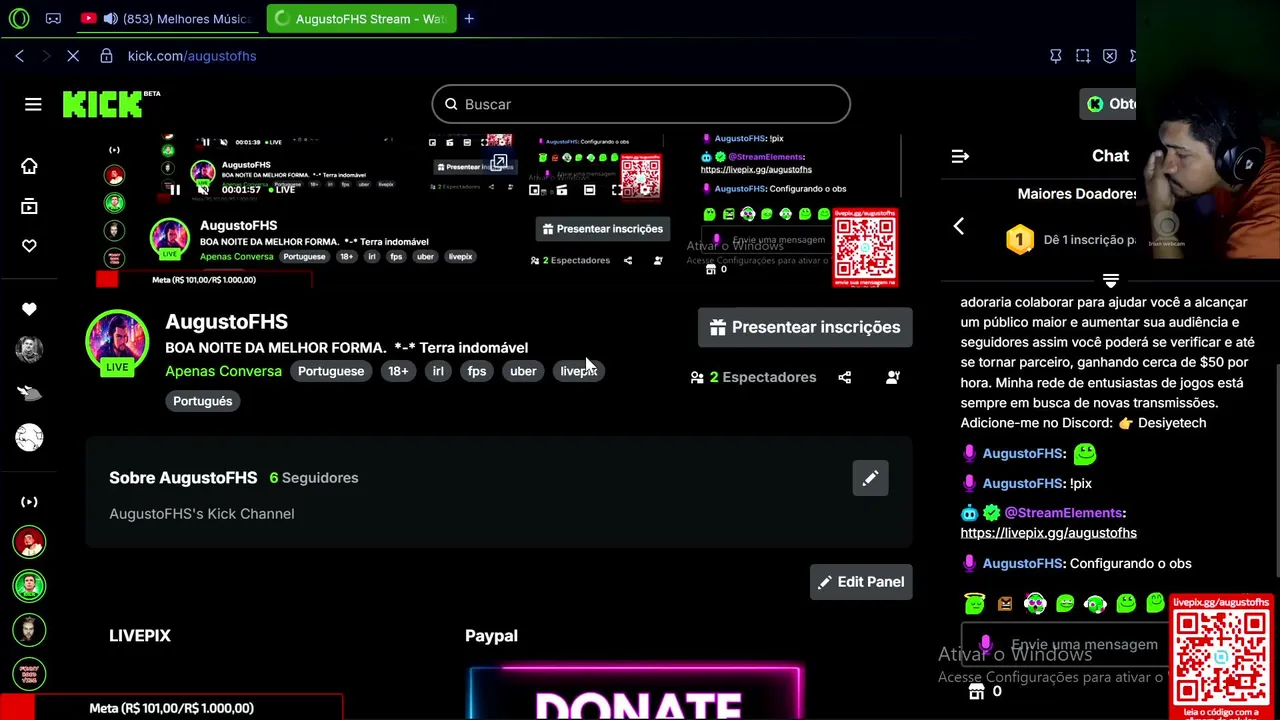This screenshot has height=720, width=1280.
Task: Click the LIVEPIX panel heading
Action: pos(140,636)
